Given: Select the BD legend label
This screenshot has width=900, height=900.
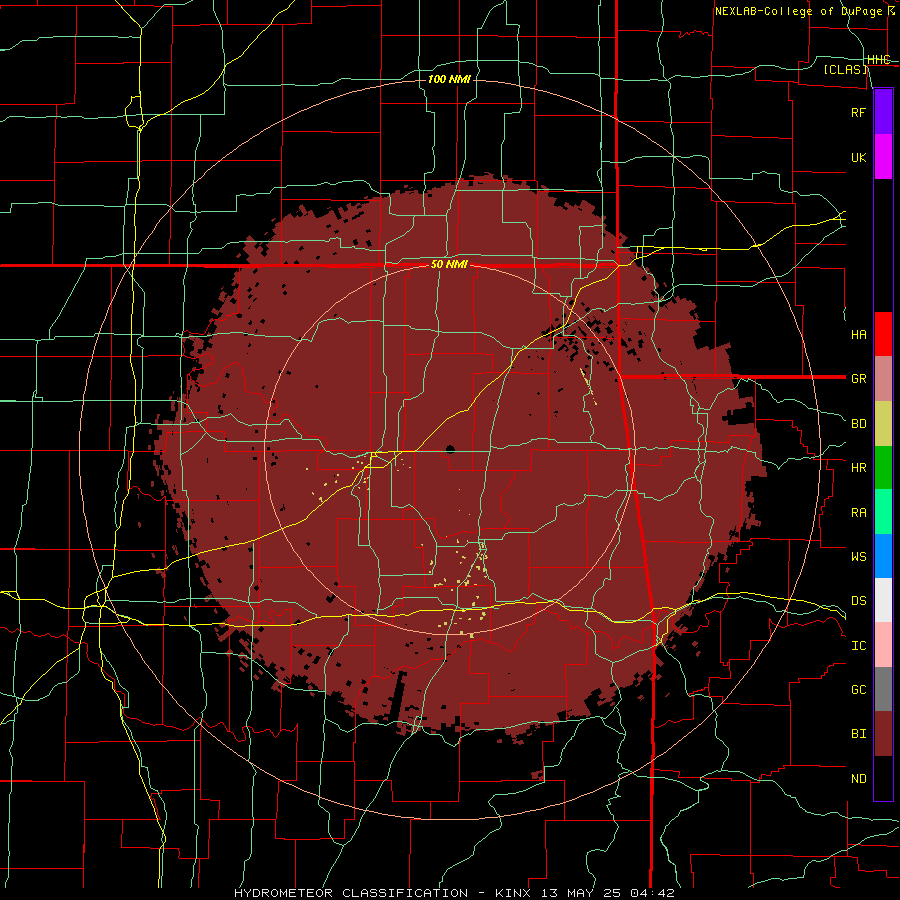Looking at the screenshot, I should pyautogui.click(x=859, y=424).
